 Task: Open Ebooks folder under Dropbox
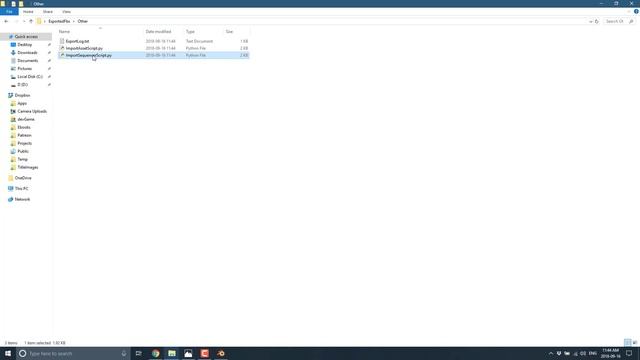tap(24, 127)
